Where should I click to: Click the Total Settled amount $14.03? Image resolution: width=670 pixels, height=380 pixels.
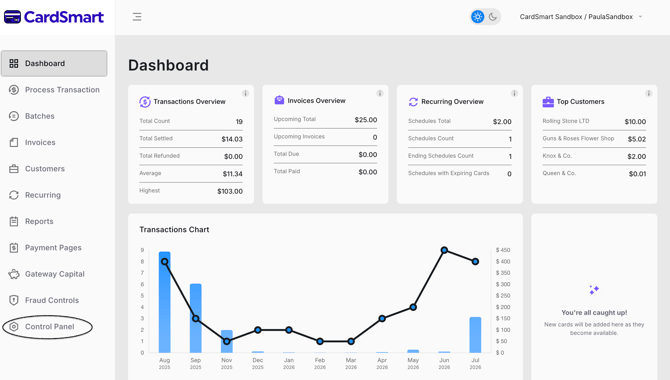232,139
